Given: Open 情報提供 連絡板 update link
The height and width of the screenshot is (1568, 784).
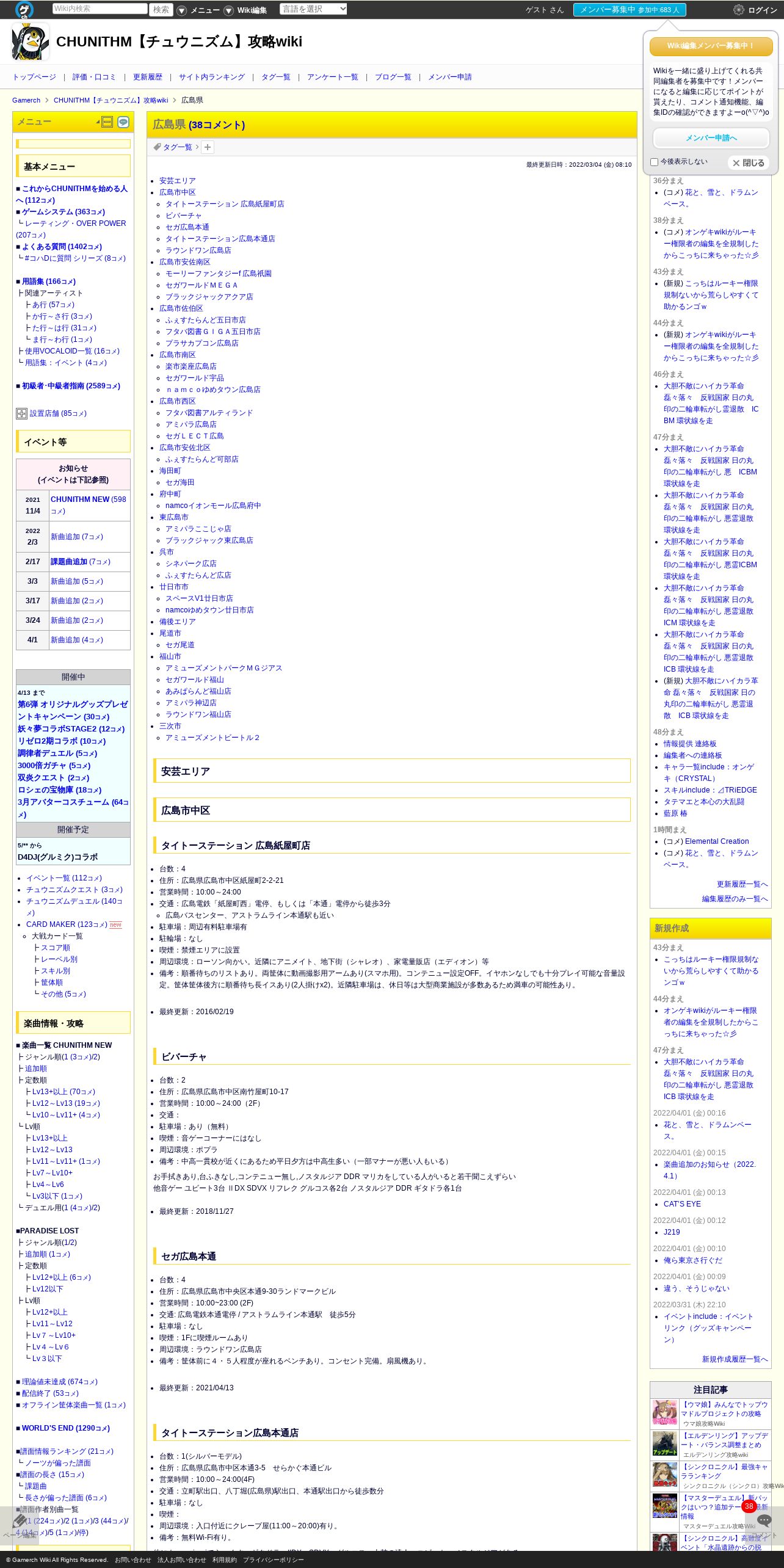Looking at the screenshot, I should point(690,744).
